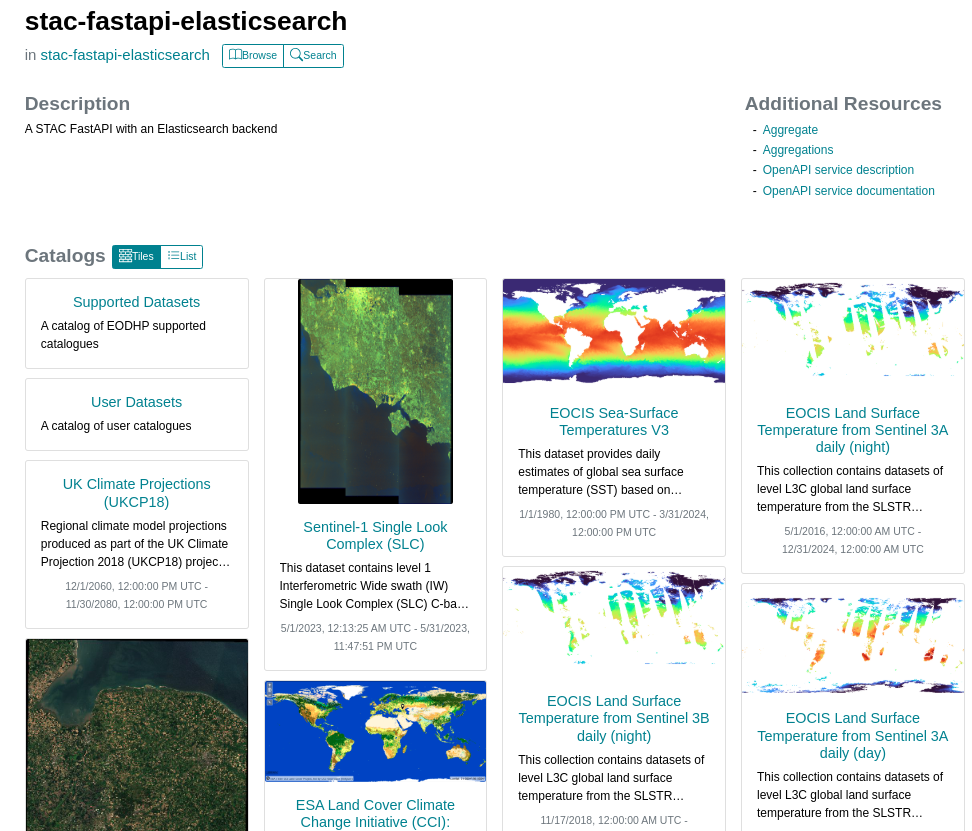
Task: Open EOCIS Land Surface Temperature Sentinel 3B (night)
Action: (x=614, y=718)
